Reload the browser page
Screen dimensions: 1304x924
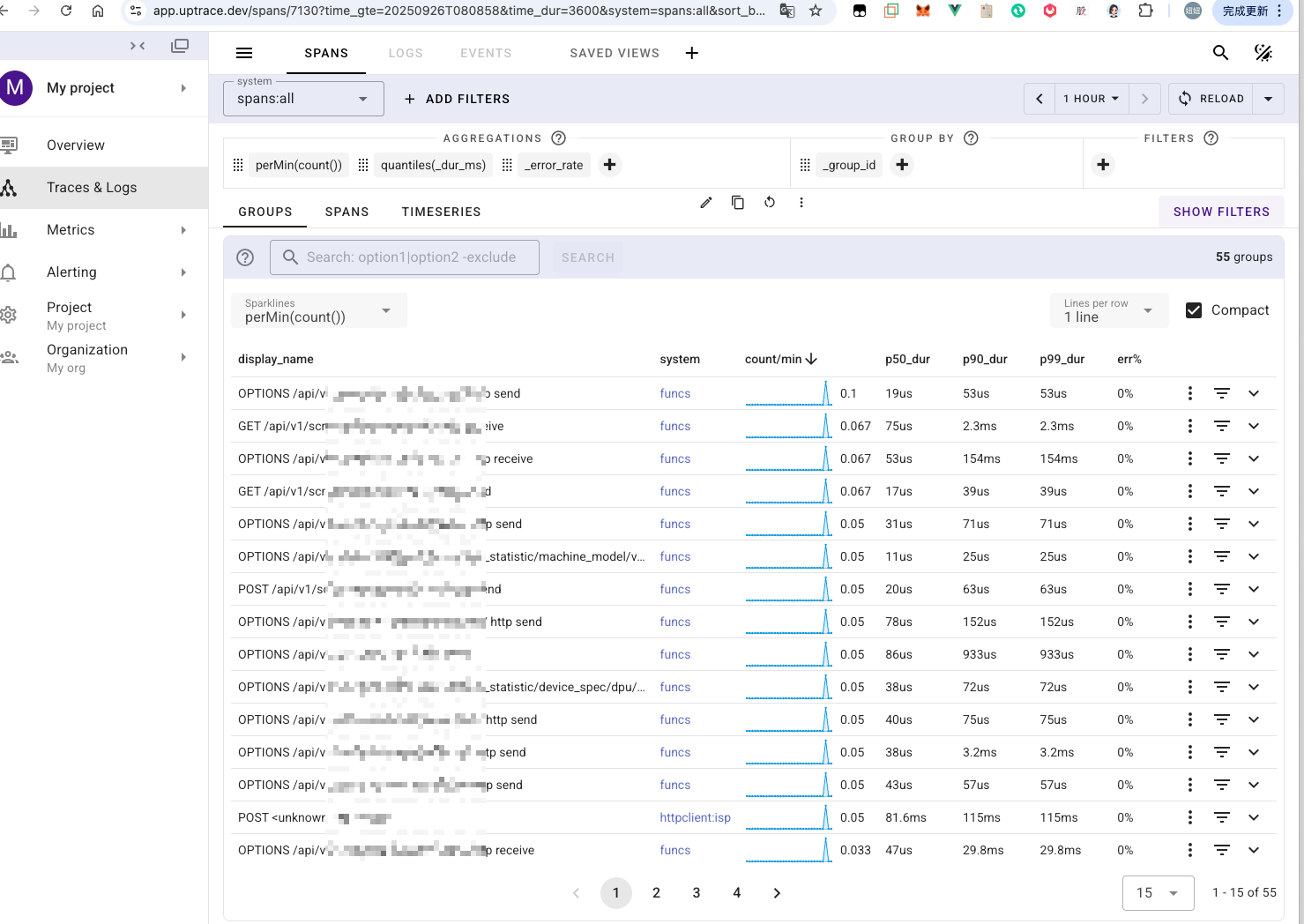coord(66,11)
